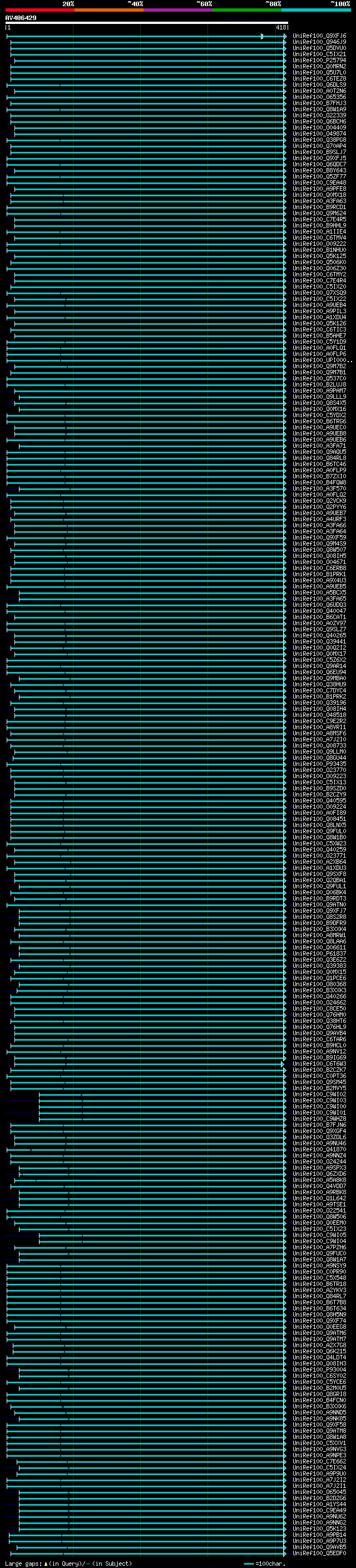The width and height of the screenshot is (356, 1568).
Task: Click the cyan ~100% identity legend segment
Action: [316, 10]
